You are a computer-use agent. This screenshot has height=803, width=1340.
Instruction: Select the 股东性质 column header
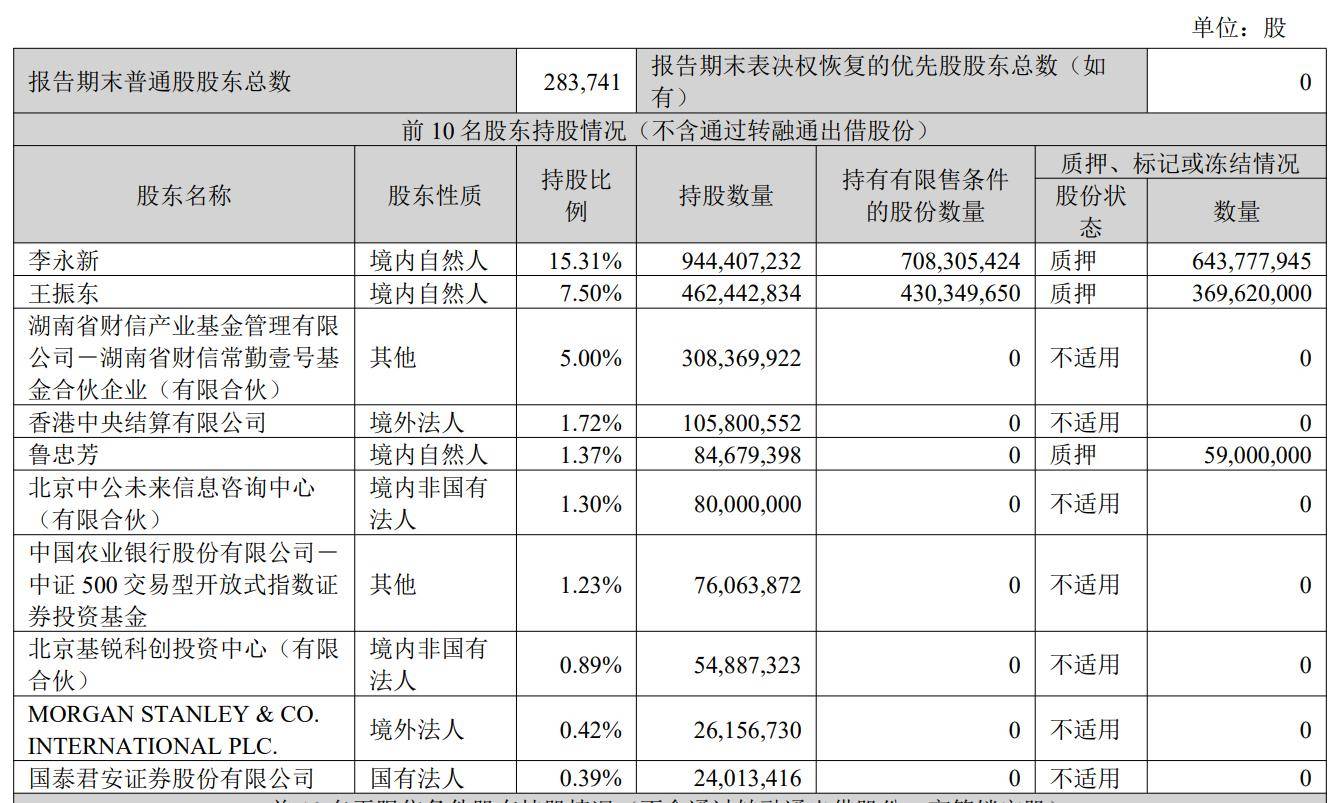435,195
